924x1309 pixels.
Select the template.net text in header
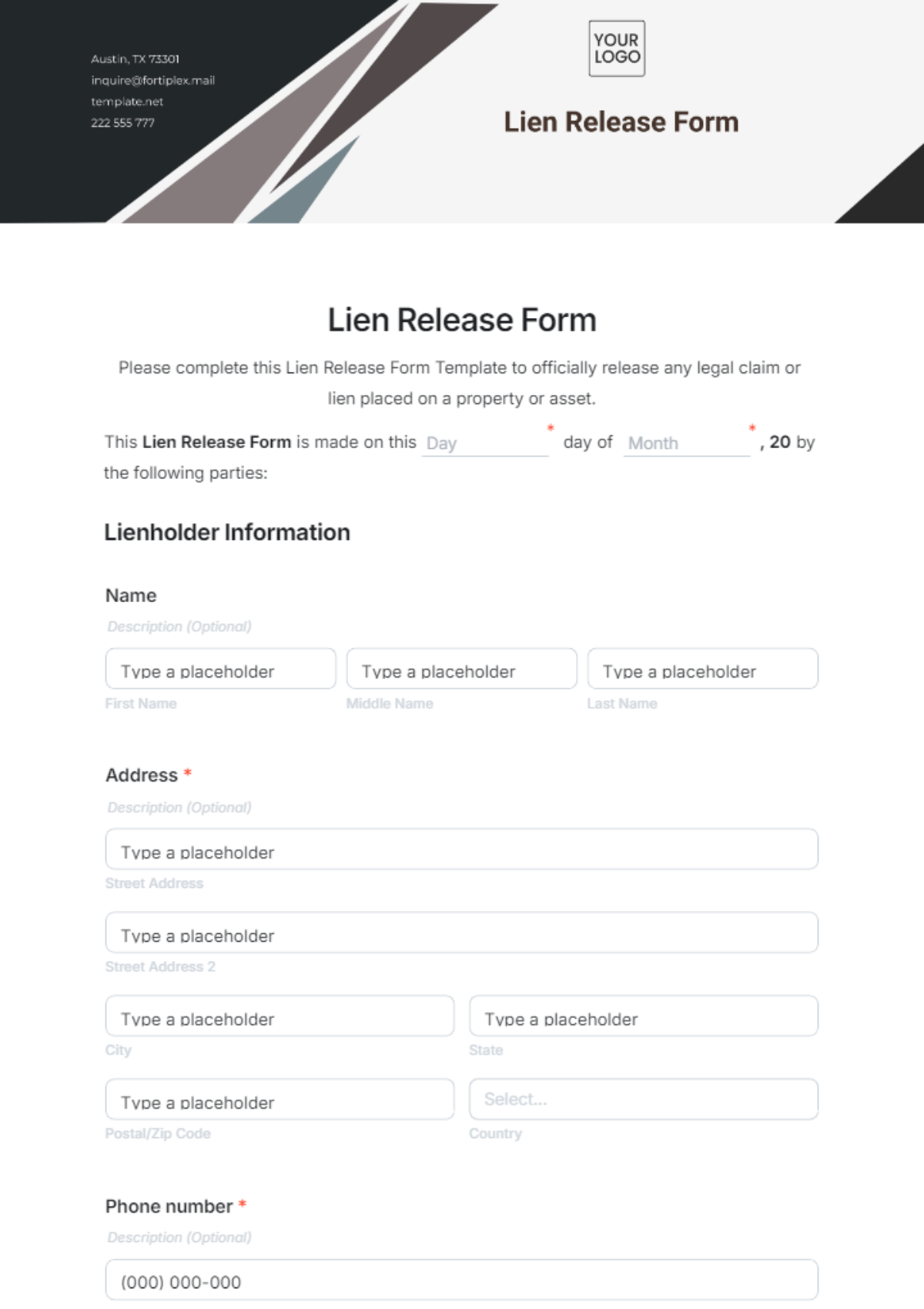click(127, 102)
